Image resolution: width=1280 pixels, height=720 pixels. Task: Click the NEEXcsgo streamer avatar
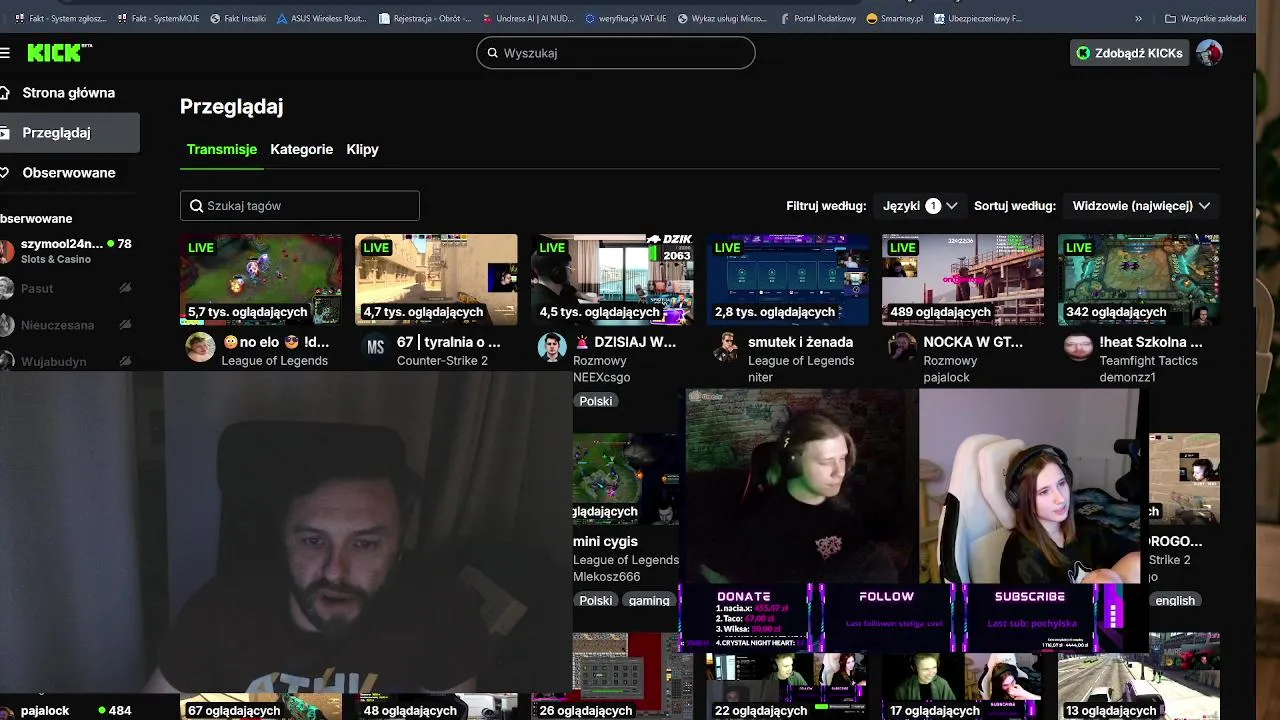(552, 348)
